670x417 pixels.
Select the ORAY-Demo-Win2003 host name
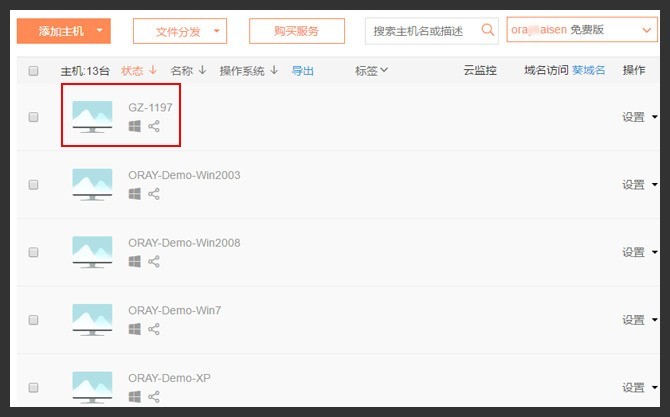coord(184,175)
